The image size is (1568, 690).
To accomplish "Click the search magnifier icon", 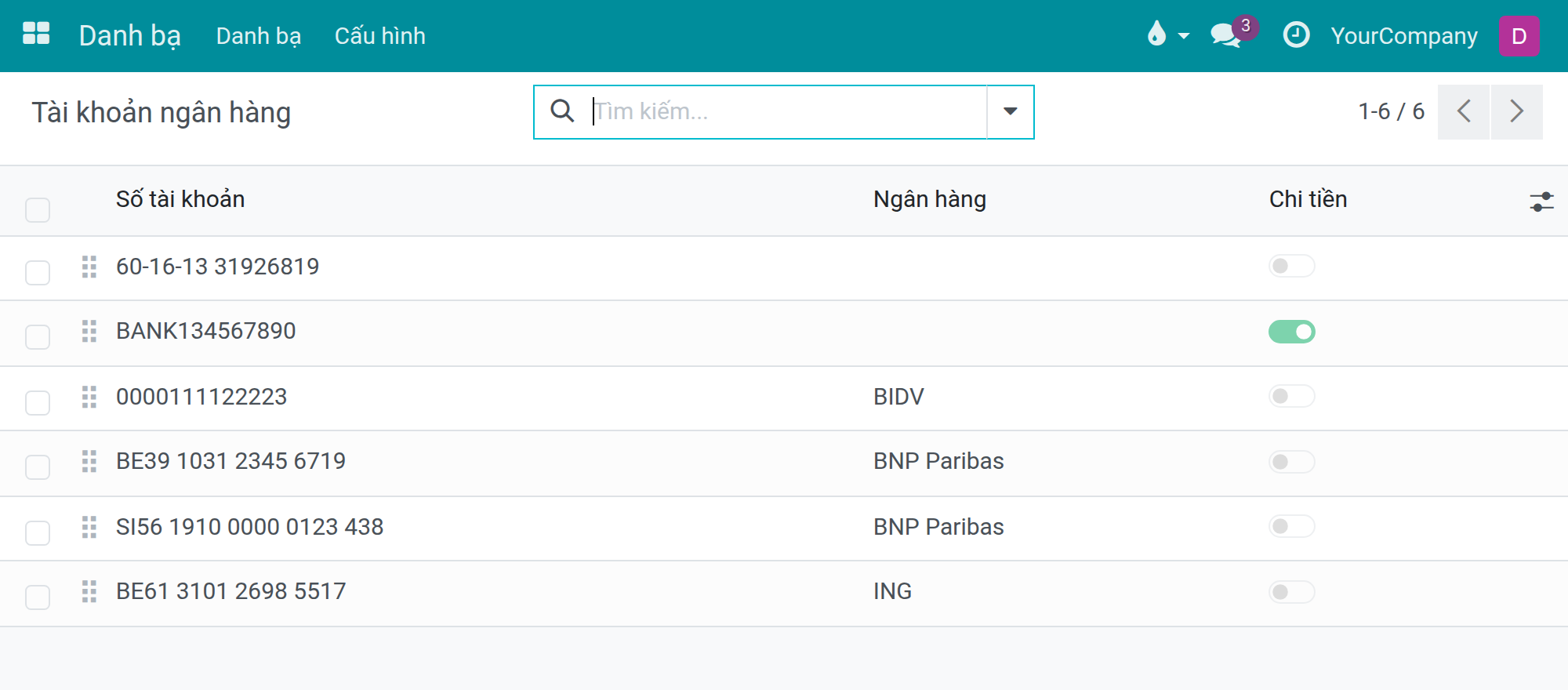I will pyautogui.click(x=562, y=111).
